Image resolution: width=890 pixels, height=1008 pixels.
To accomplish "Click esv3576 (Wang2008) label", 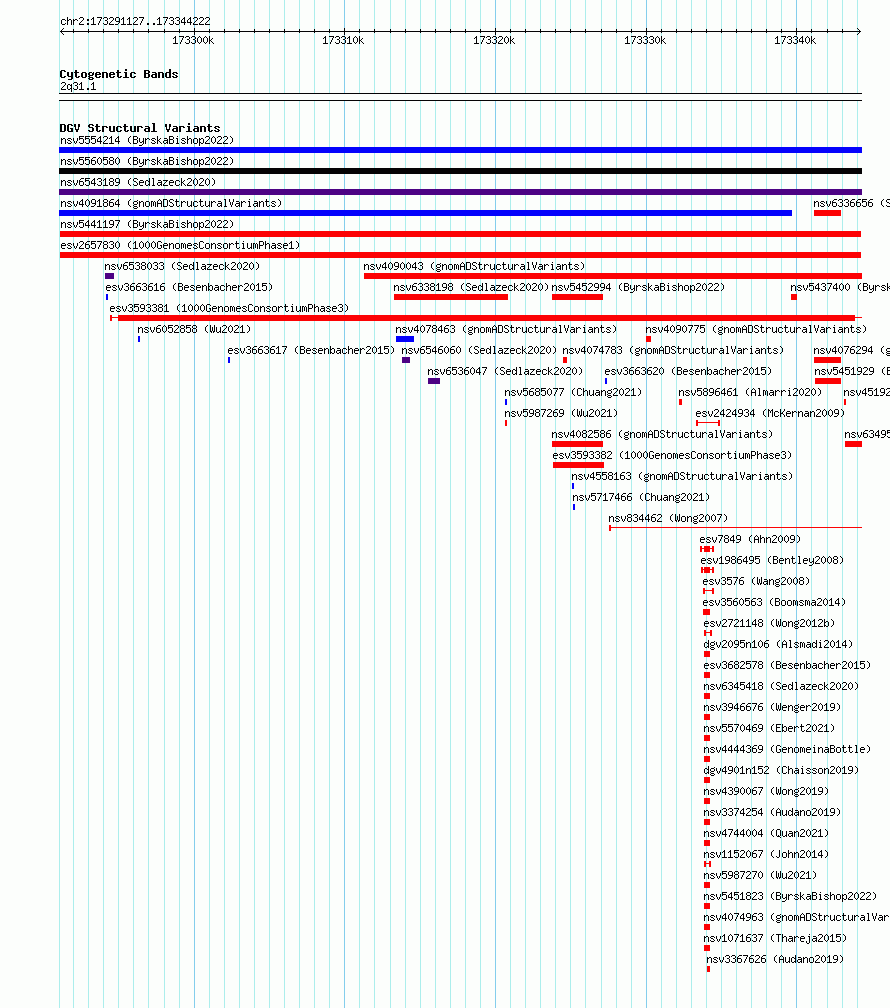I will click(756, 581).
